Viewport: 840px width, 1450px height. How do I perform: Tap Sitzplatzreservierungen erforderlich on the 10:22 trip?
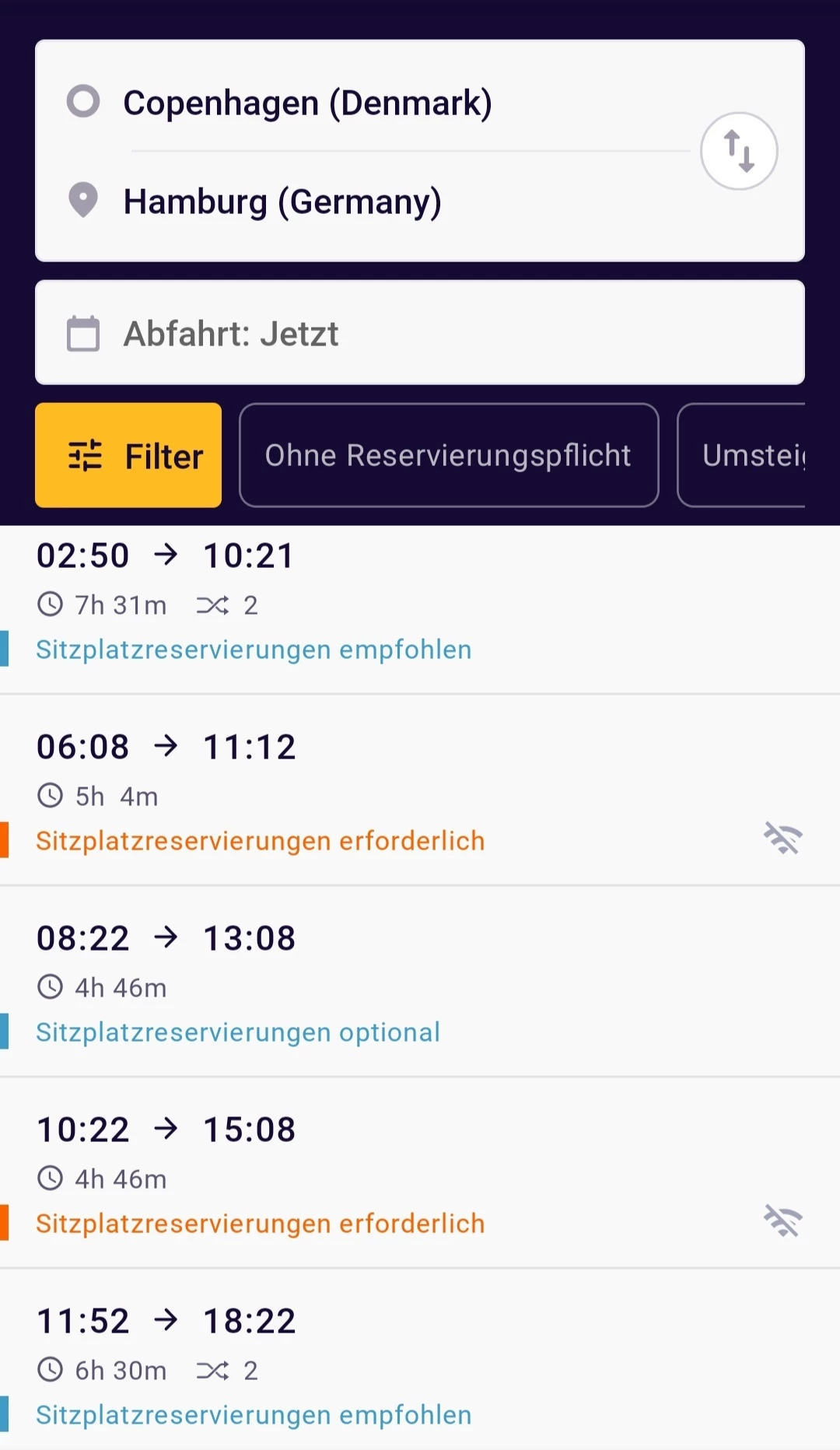pyautogui.click(x=260, y=1224)
